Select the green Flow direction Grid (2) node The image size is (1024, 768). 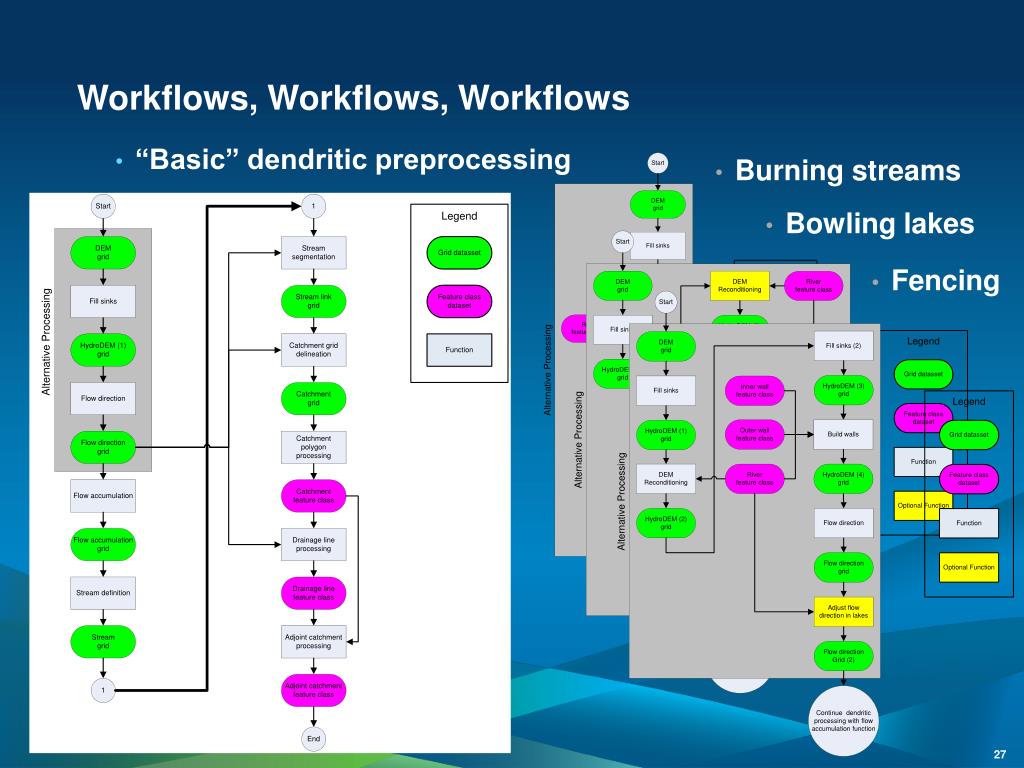(843, 656)
